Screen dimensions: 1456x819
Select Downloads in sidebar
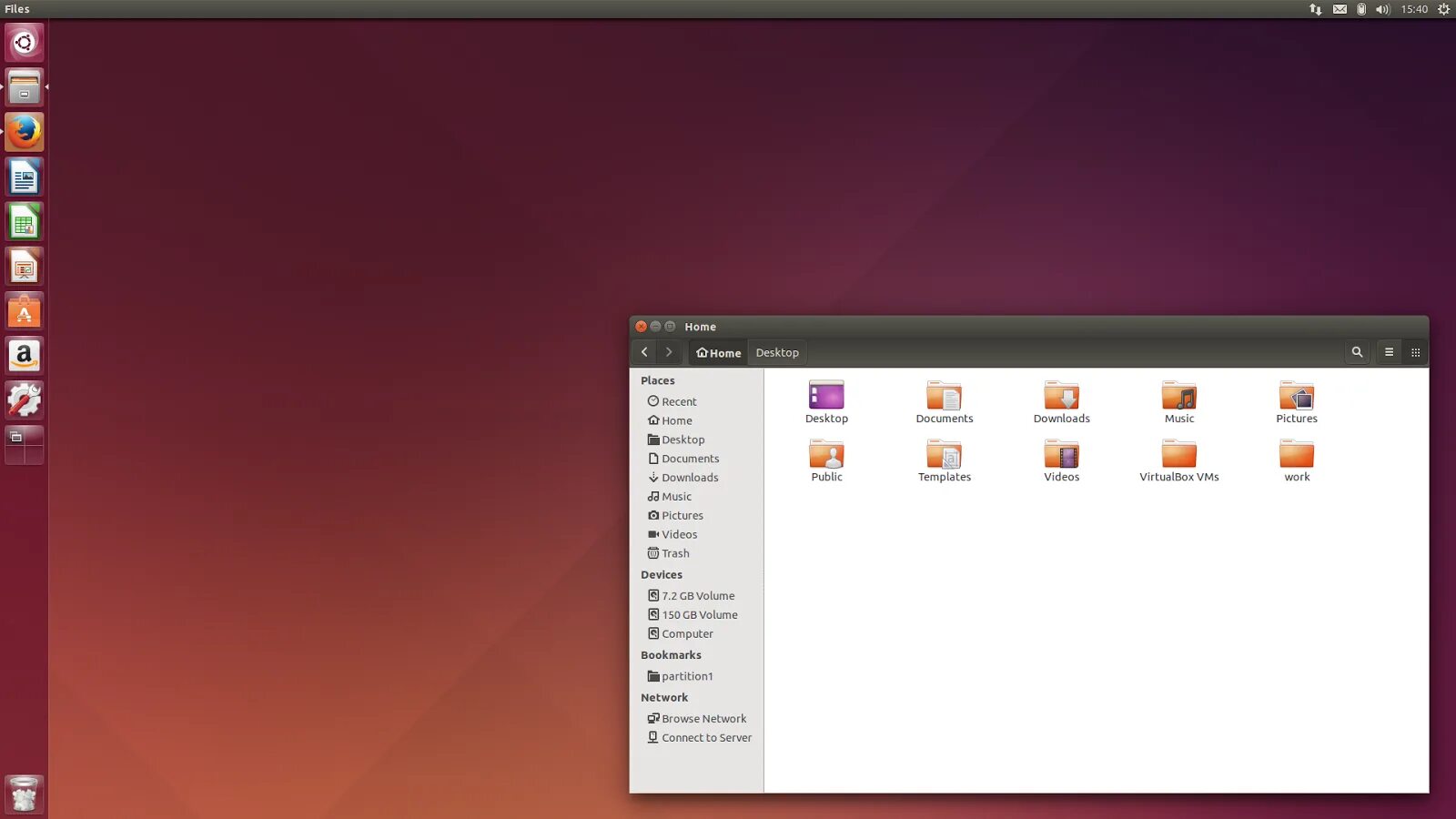click(x=682, y=478)
